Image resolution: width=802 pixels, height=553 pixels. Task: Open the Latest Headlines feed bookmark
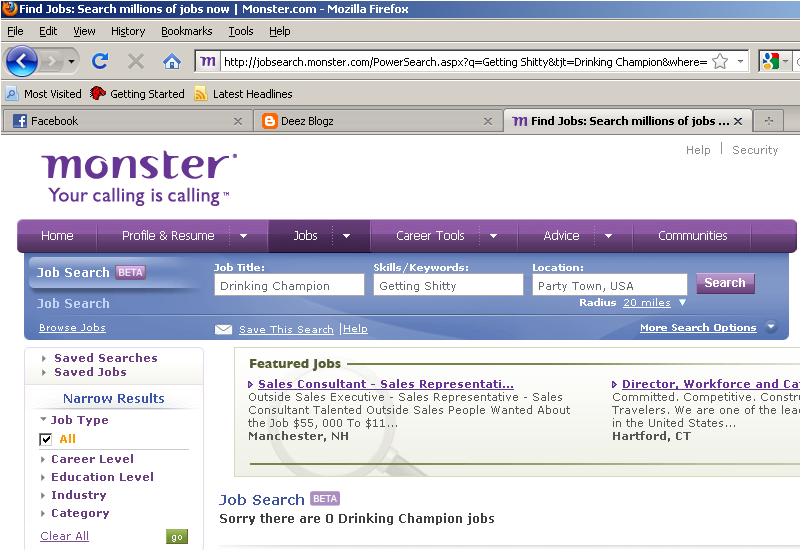point(243,94)
